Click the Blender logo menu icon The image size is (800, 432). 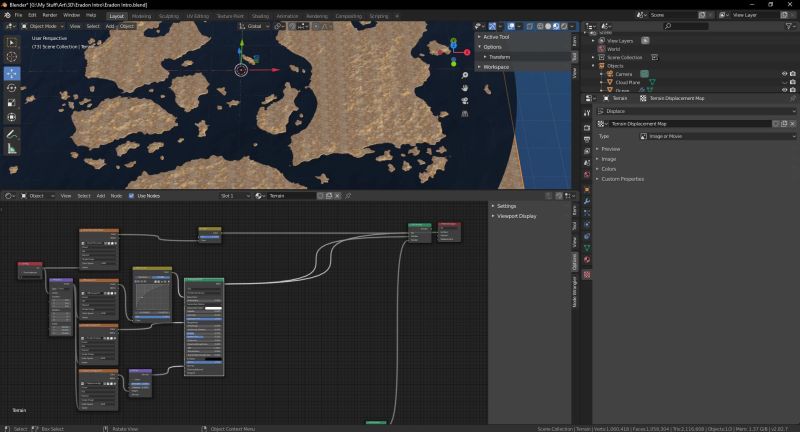click(7, 15)
